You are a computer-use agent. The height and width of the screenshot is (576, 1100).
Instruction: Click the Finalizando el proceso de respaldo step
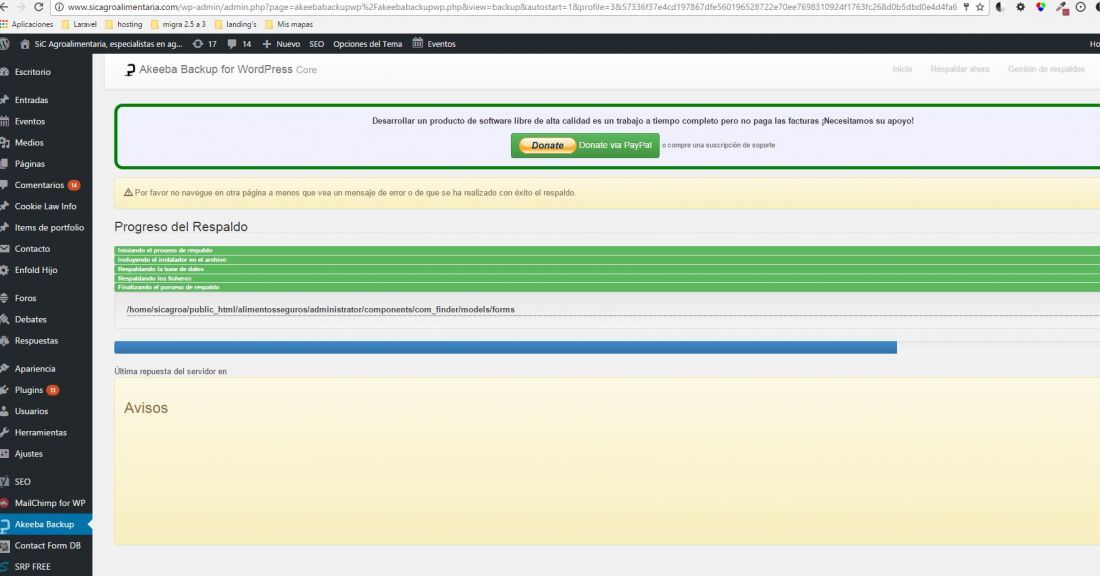pyautogui.click(x=607, y=287)
